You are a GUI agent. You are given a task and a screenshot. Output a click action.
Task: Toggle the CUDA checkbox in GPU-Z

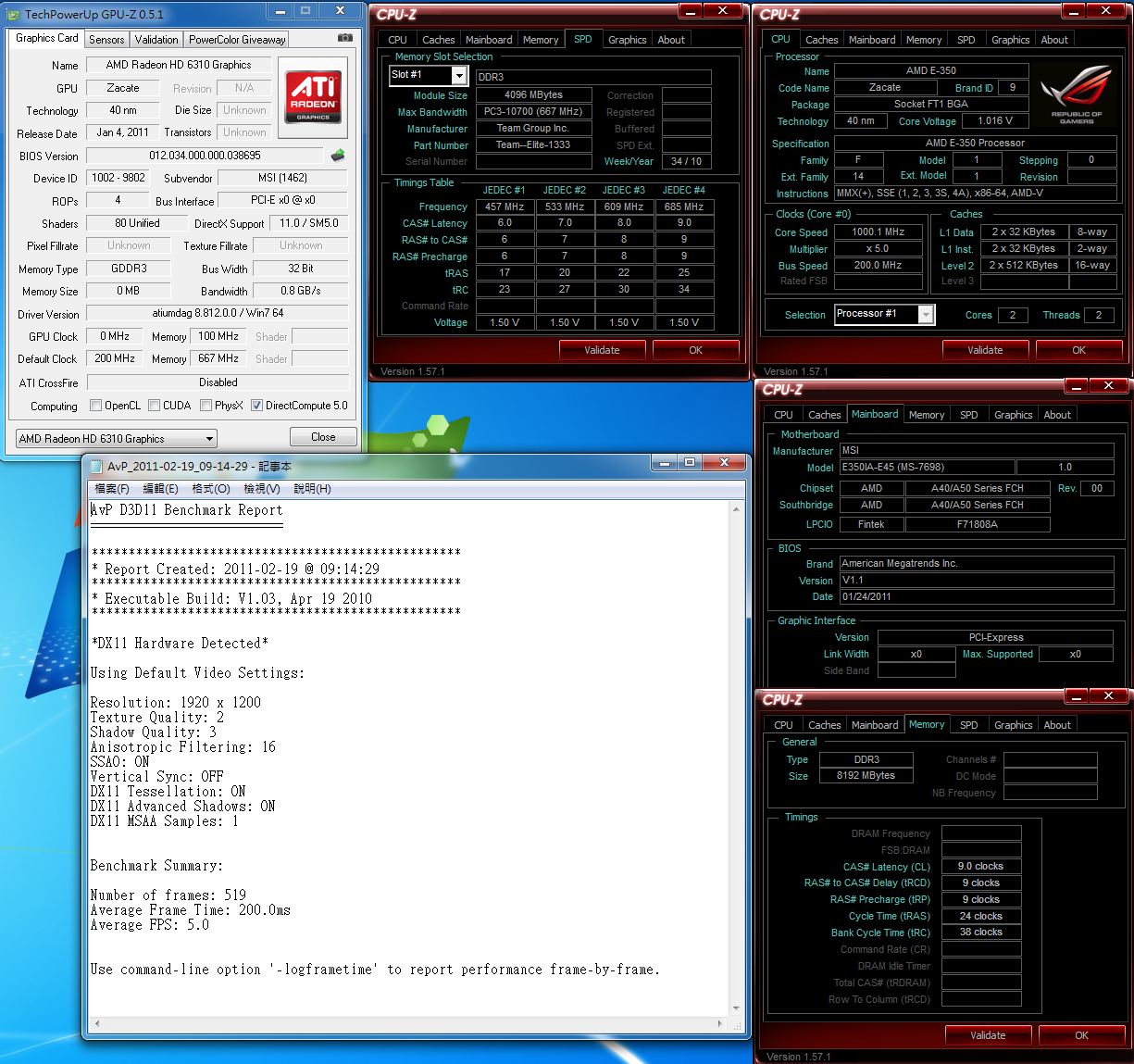tap(155, 406)
